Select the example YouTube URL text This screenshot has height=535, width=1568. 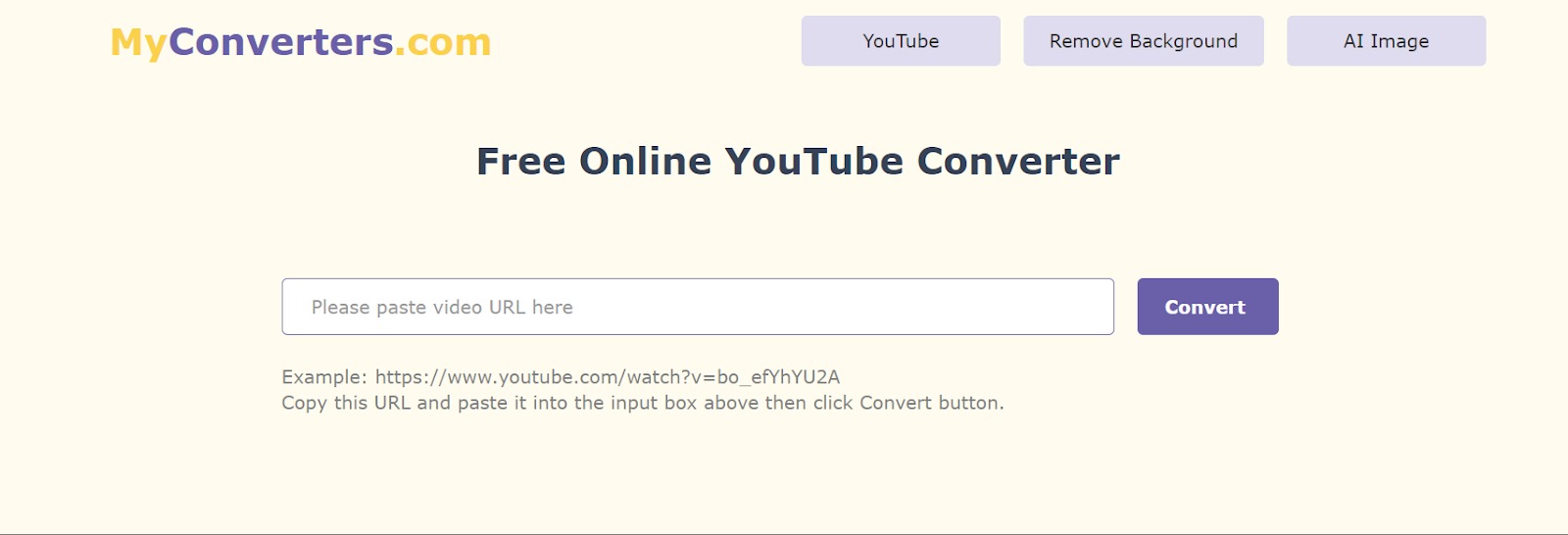tap(608, 377)
